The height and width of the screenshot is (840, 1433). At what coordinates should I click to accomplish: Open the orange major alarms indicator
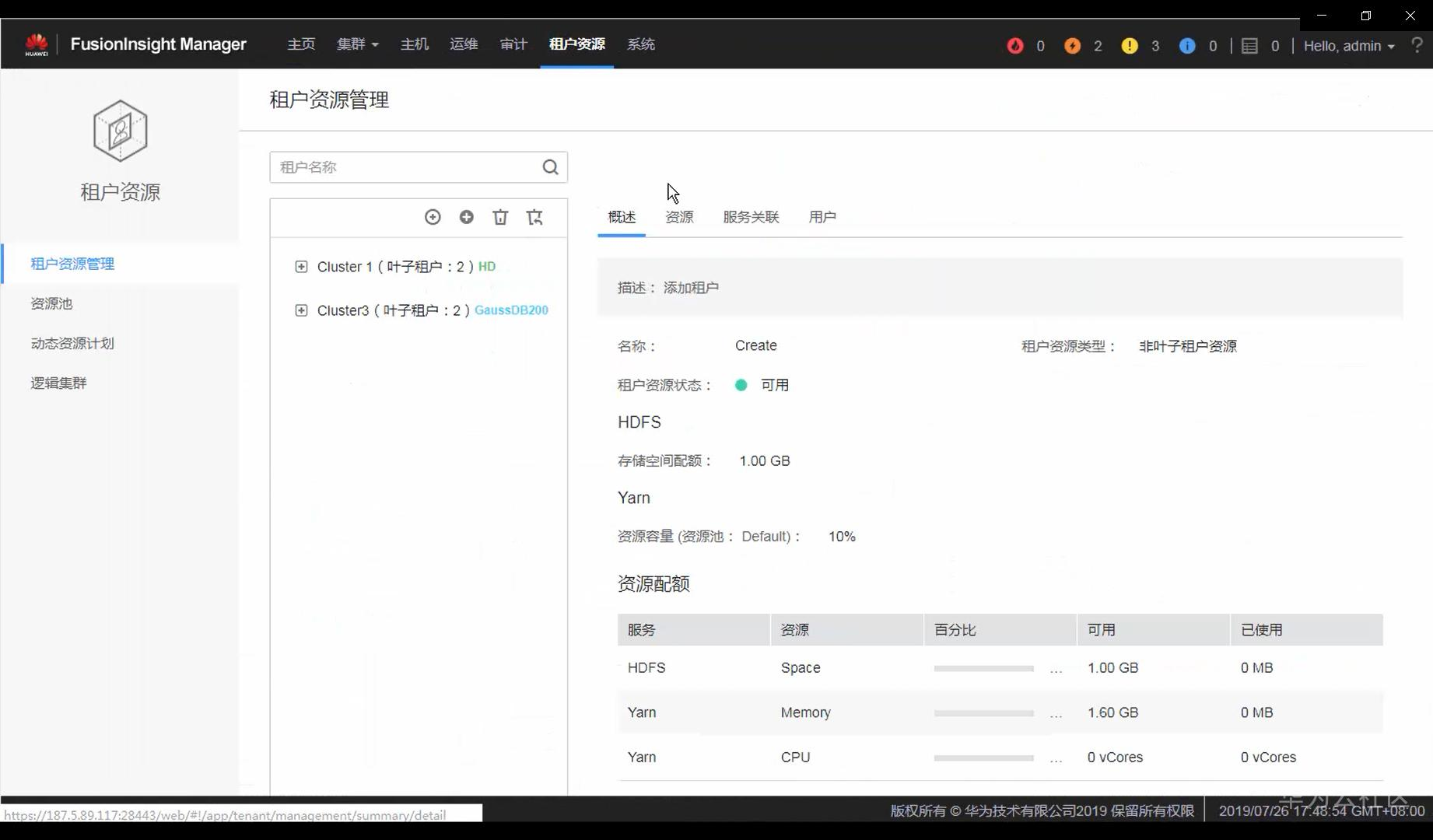click(1072, 46)
